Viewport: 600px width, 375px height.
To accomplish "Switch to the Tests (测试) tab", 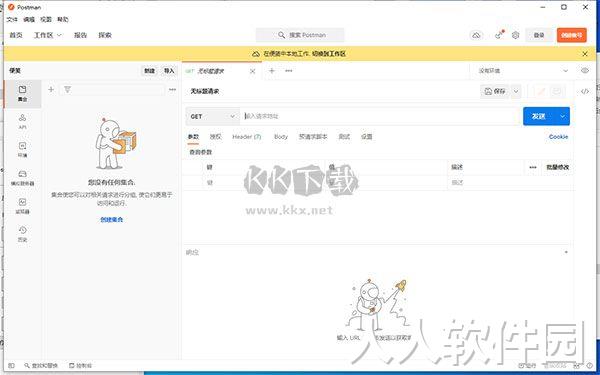I will pyautogui.click(x=344, y=137).
